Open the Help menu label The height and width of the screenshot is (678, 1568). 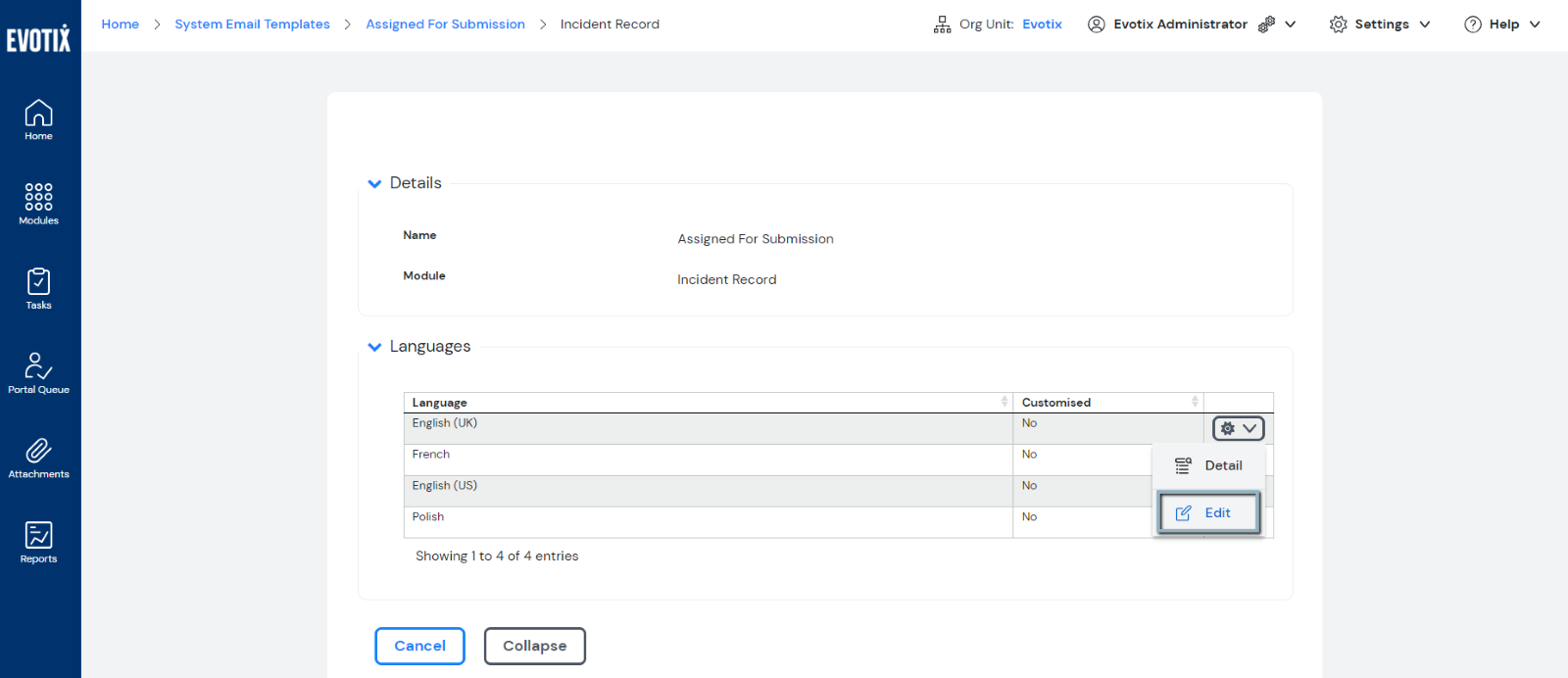pos(1504,24)
